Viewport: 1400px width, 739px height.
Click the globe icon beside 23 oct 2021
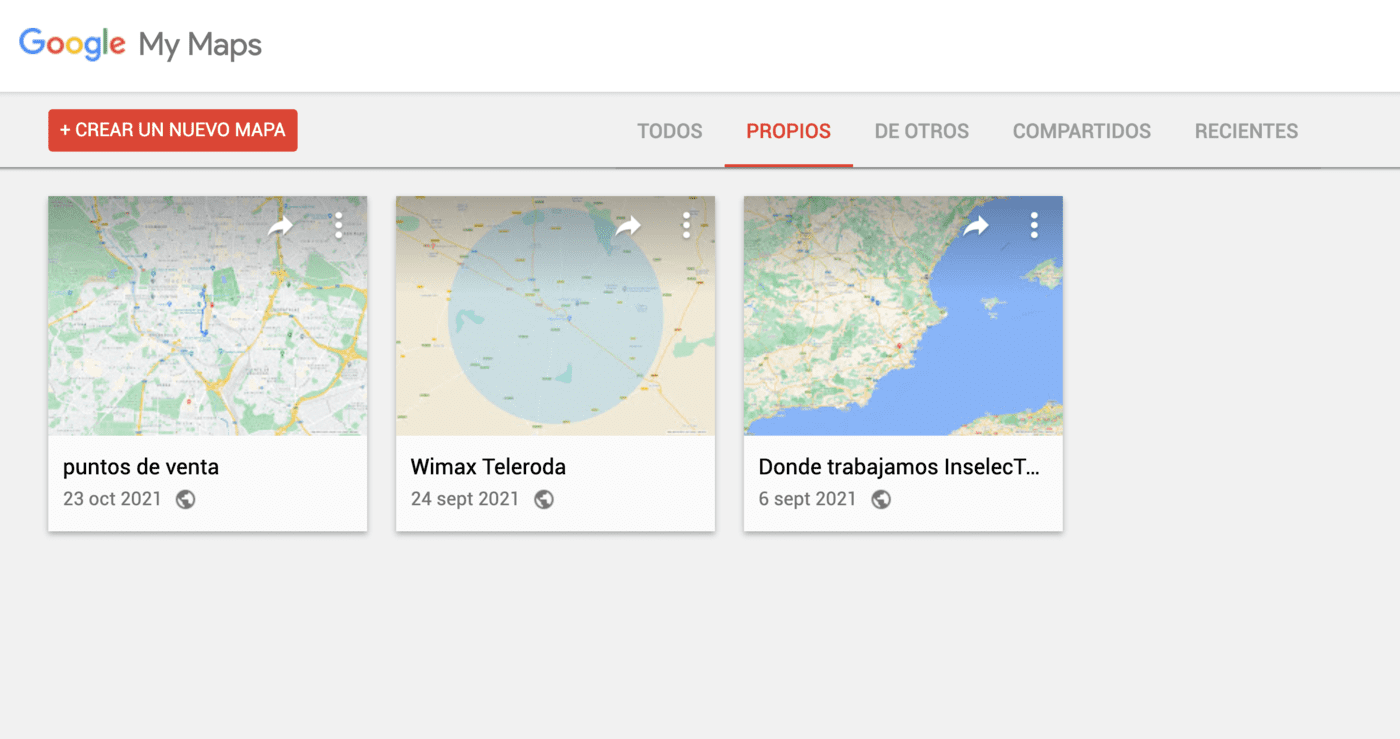pos(186,499)
